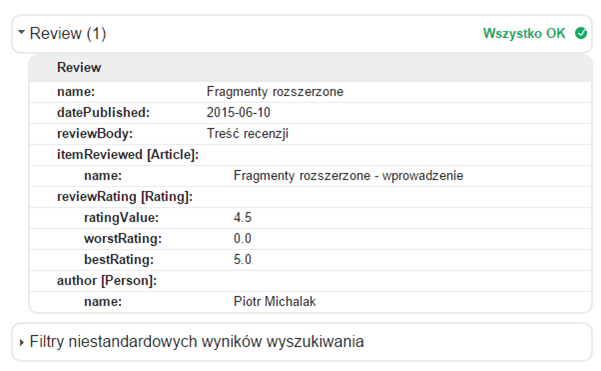This screenshot has height=371, width=601.
Task: Select the datePublished value 2015-06-10
Action: tap(238, 113)
